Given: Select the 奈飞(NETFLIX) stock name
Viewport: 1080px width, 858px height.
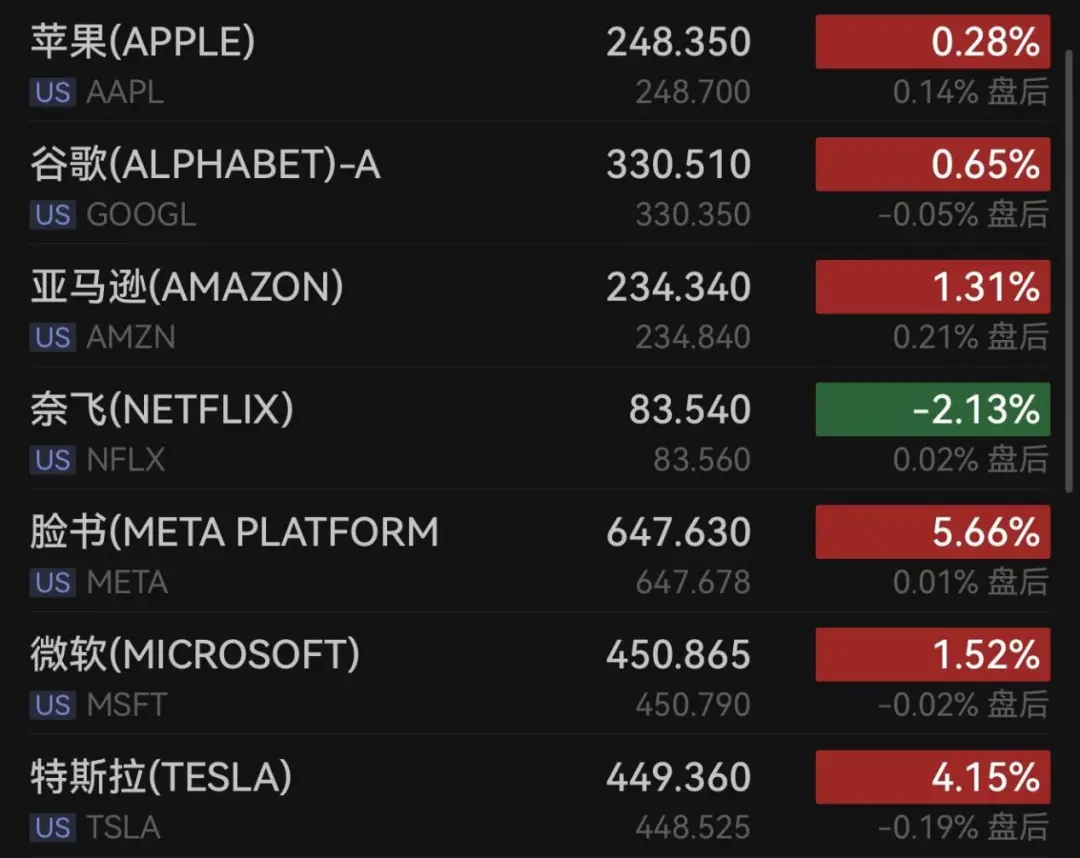Looking at the screenshot, I should pos(162,410).
